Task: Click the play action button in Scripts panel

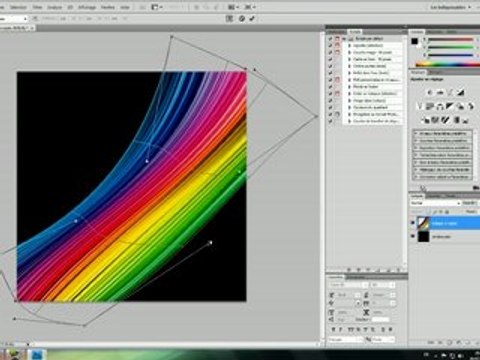Action: 368,269
